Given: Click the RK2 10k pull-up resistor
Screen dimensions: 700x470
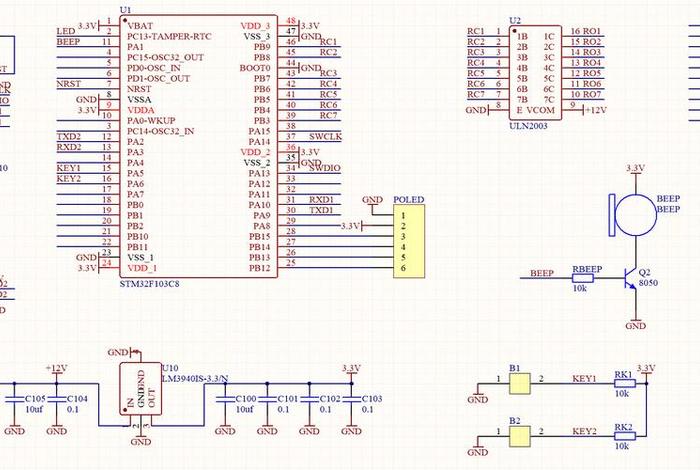Looking at the screenshot, I should pos(623,437).
